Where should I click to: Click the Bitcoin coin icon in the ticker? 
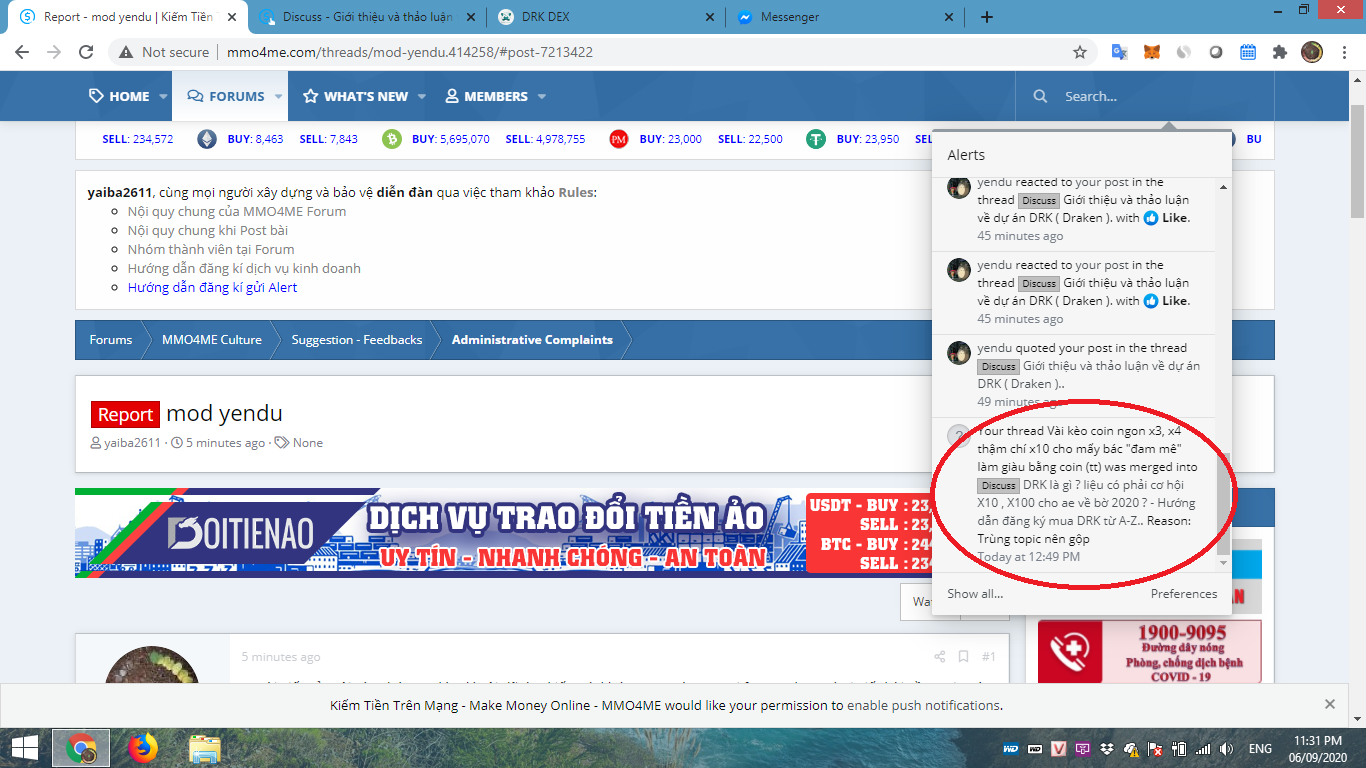pos(391,139)
